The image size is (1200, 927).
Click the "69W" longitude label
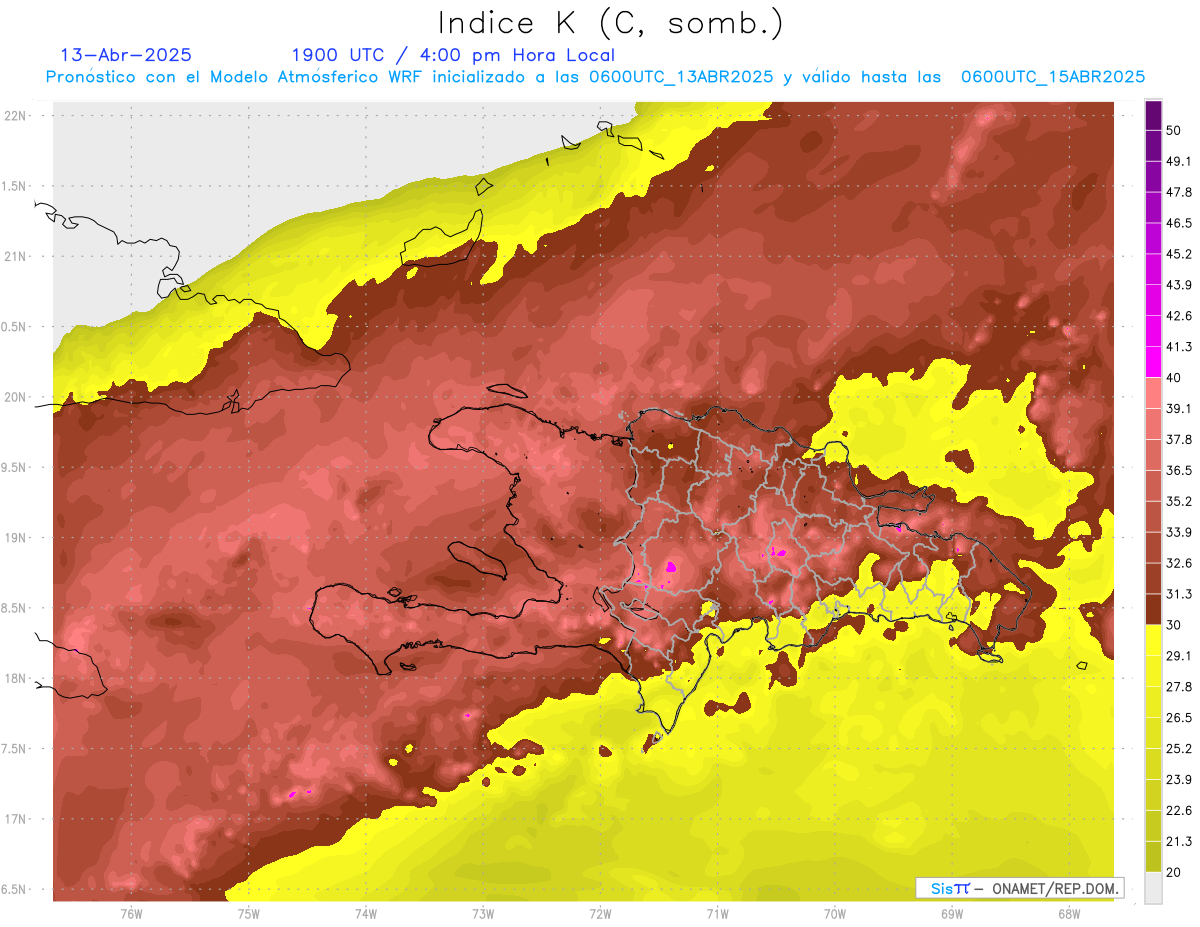951,913
